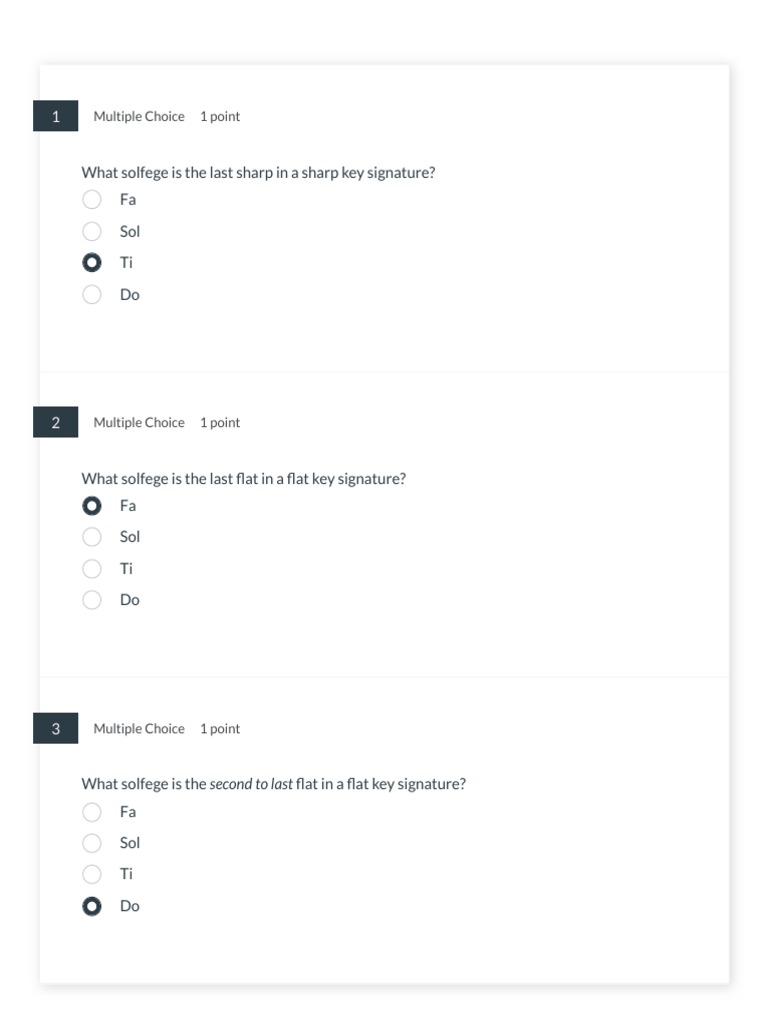Select Do radio button in question 3
Screen dimensions: 768x1024
(92, 906)
